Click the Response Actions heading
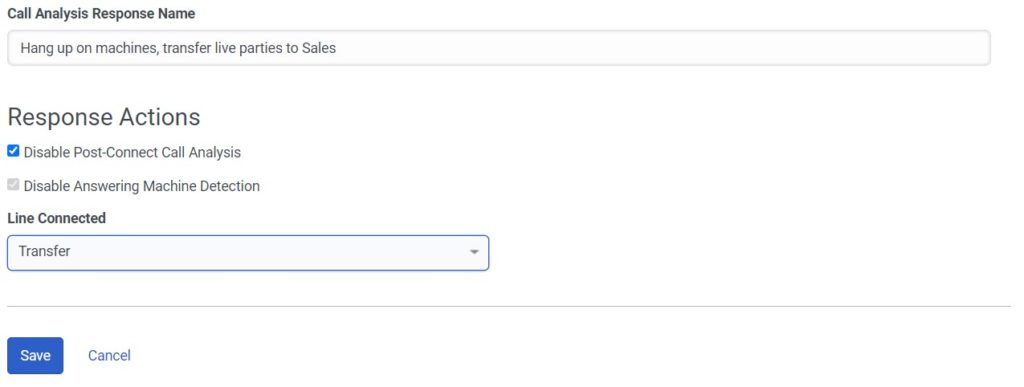This screenshot has width=1024, height=387. [103, 117]
